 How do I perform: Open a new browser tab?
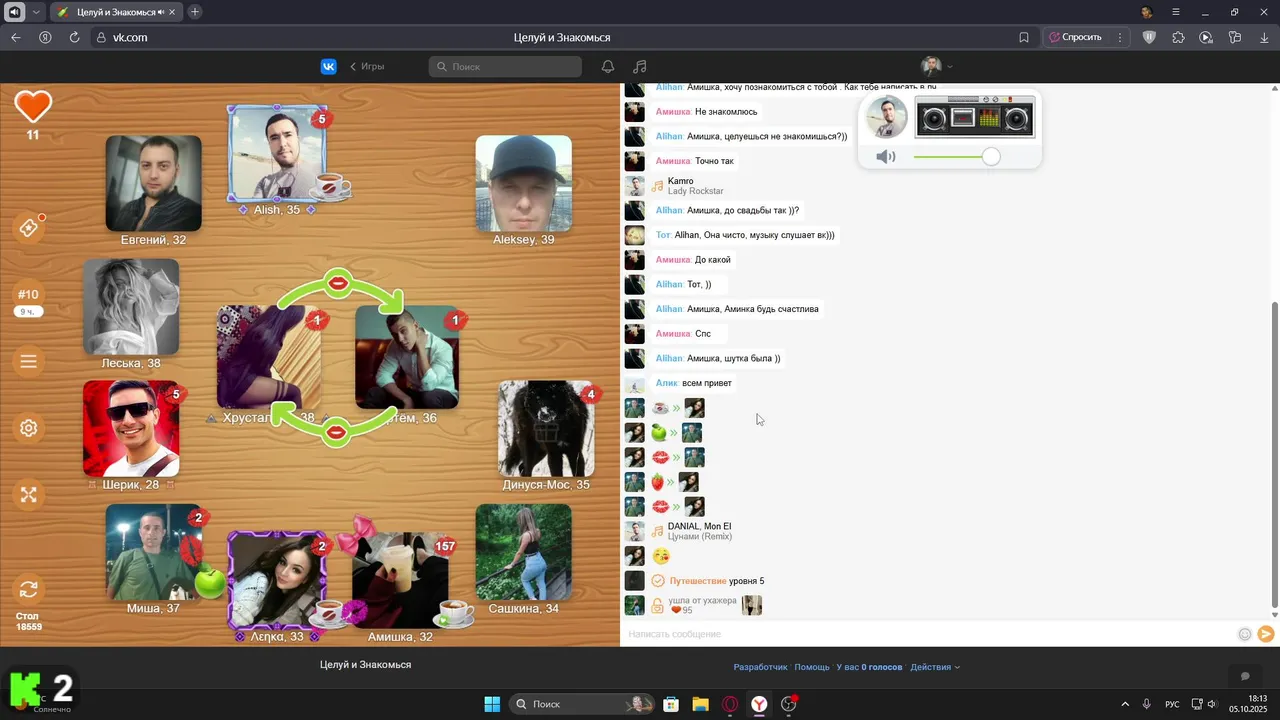click(x=195, y=12)
